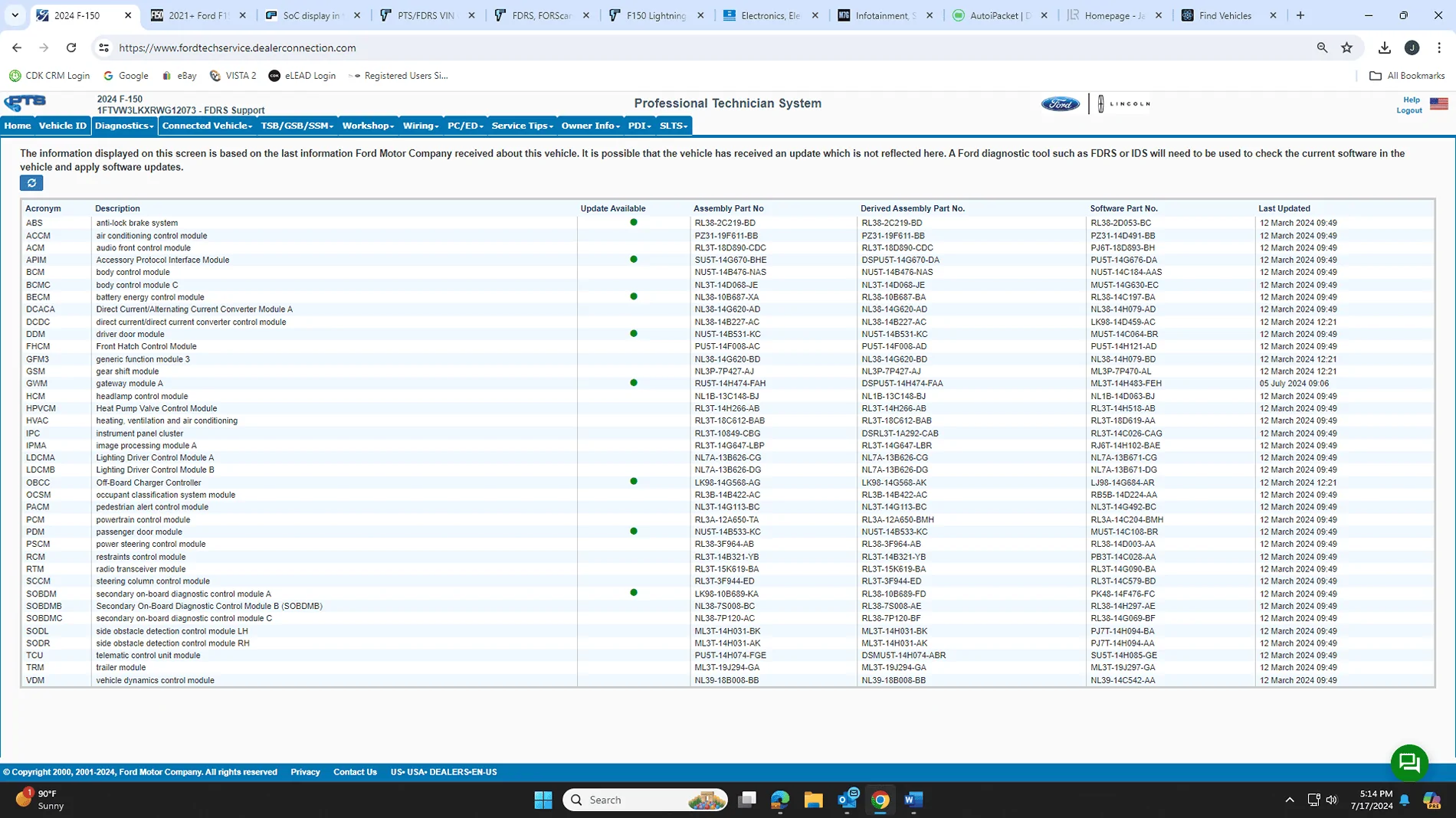Viewport: 1456px width, 818px height.
Task: Open File Explorer from taskbar
Action: click(x=813, y=800)
